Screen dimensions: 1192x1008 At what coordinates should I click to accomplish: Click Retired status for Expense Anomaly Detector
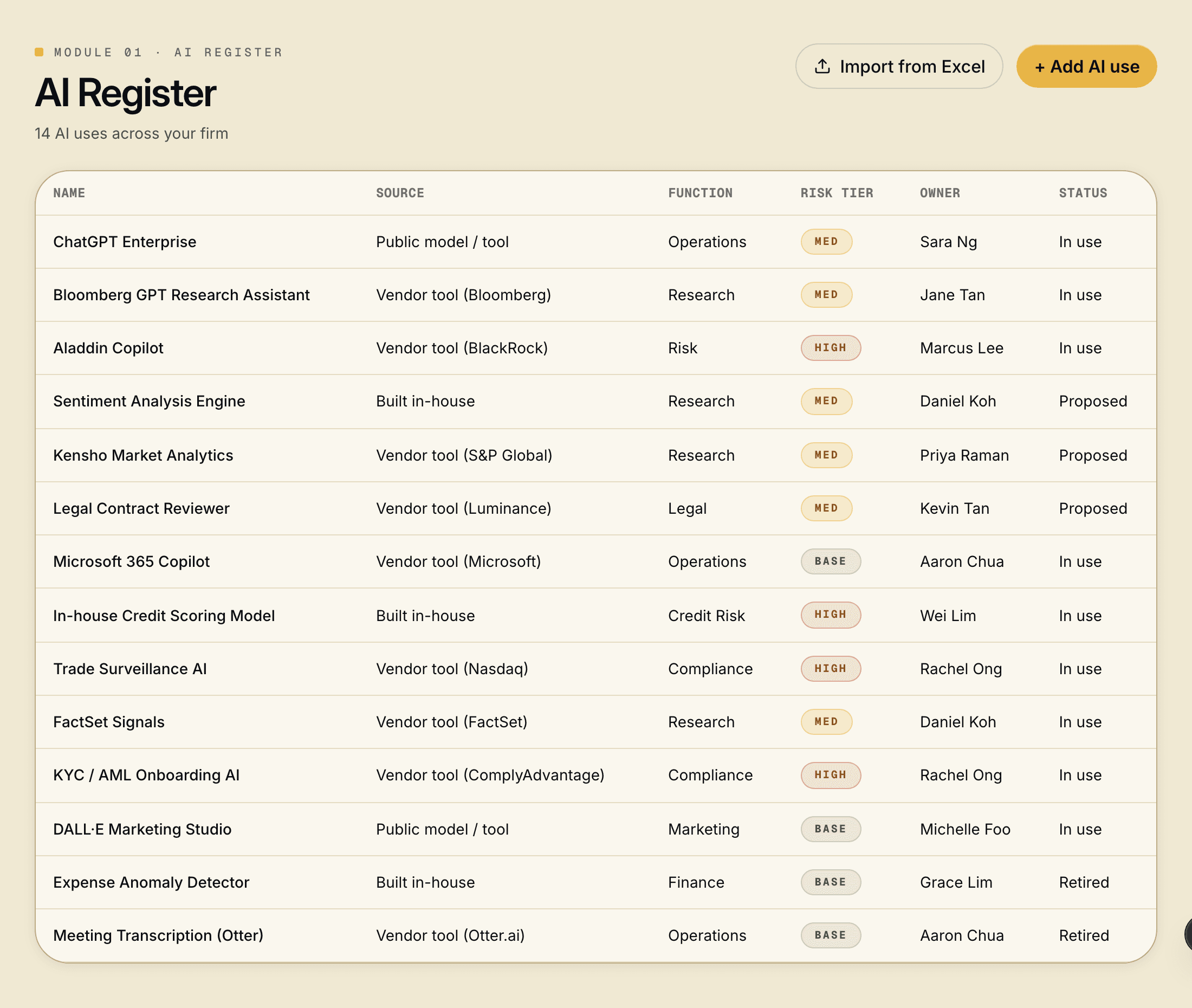tap(1084, 882)
